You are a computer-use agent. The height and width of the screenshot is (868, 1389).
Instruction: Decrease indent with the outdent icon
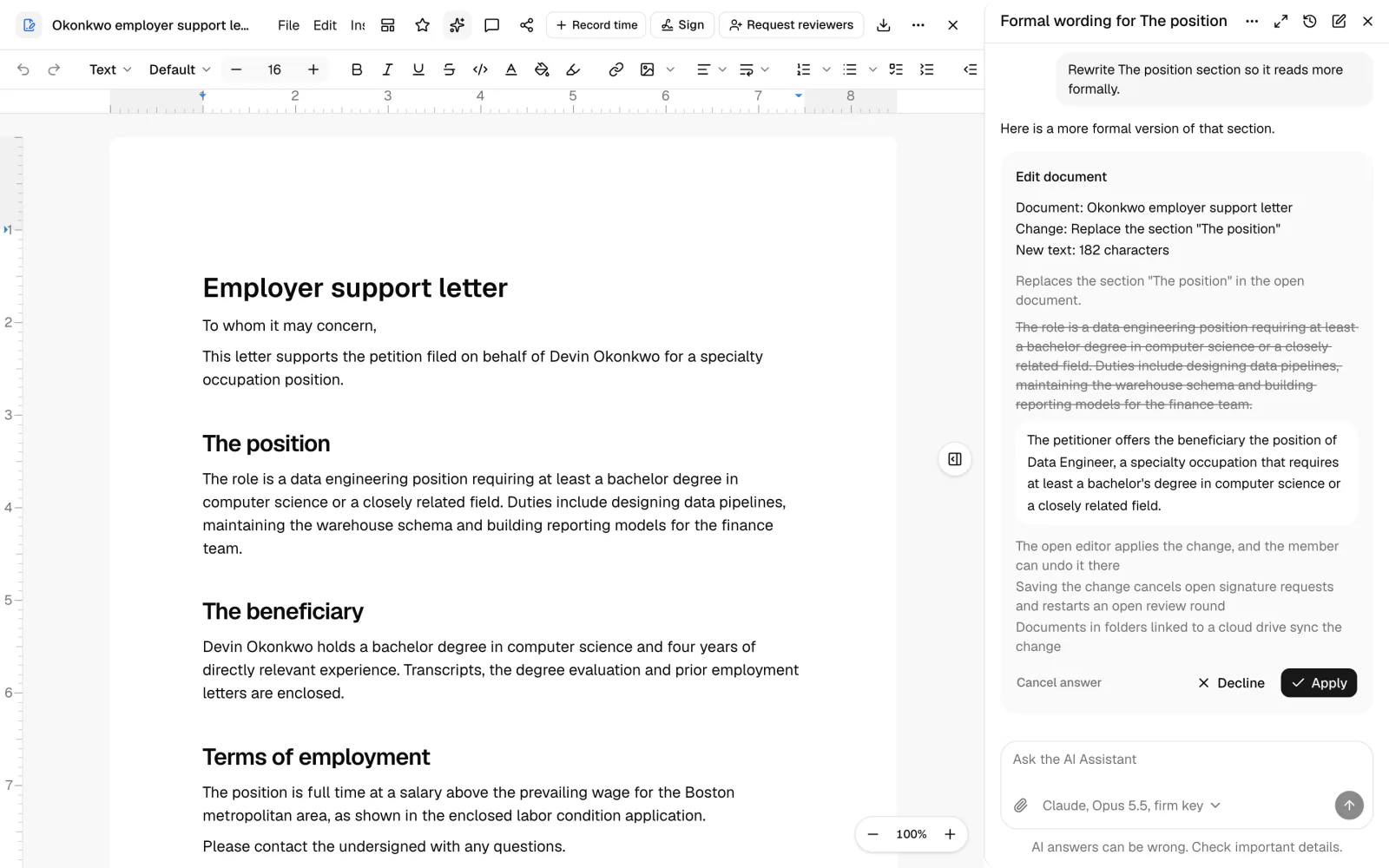coord(971,69)
